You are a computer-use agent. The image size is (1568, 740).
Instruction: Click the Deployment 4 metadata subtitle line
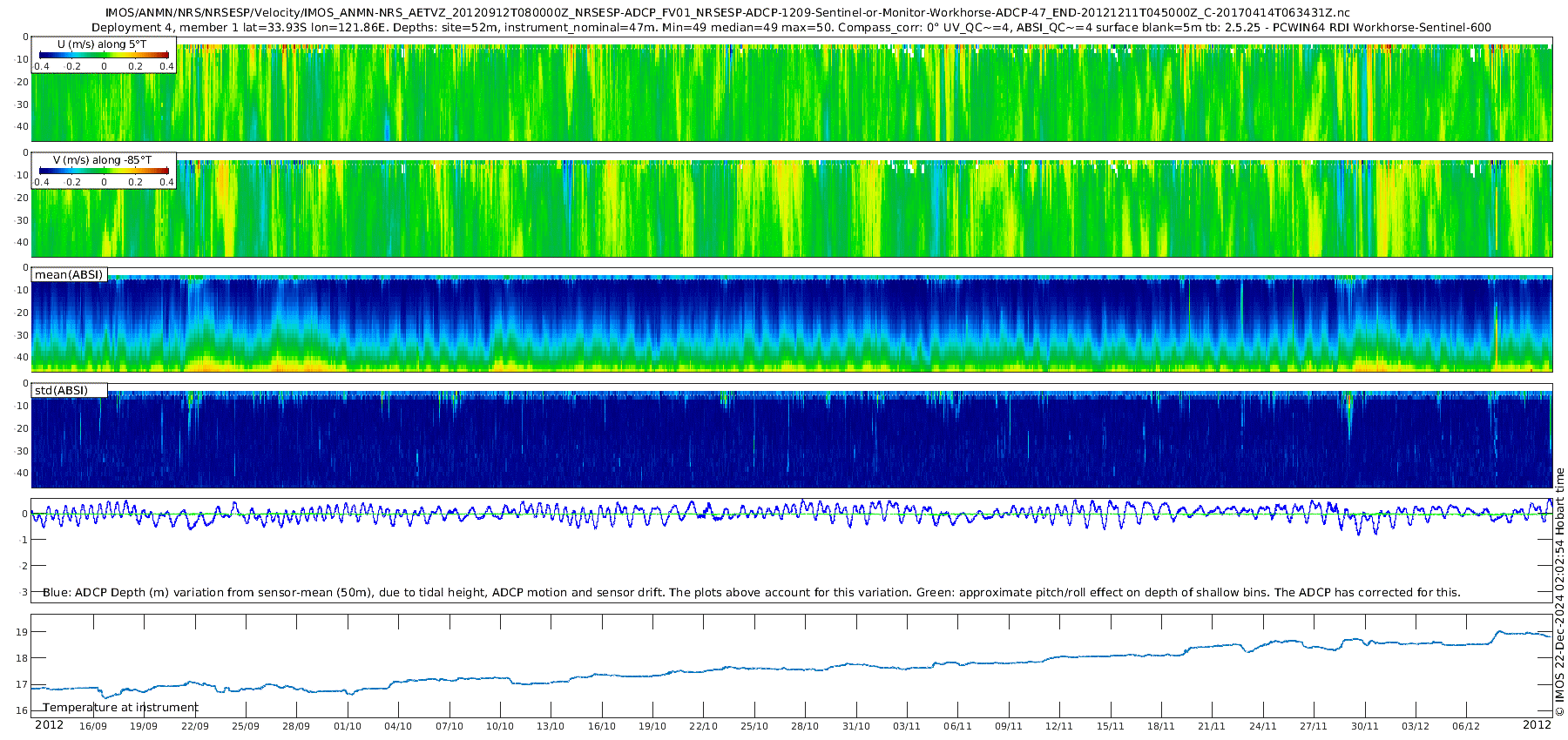(x=791, y=27)
